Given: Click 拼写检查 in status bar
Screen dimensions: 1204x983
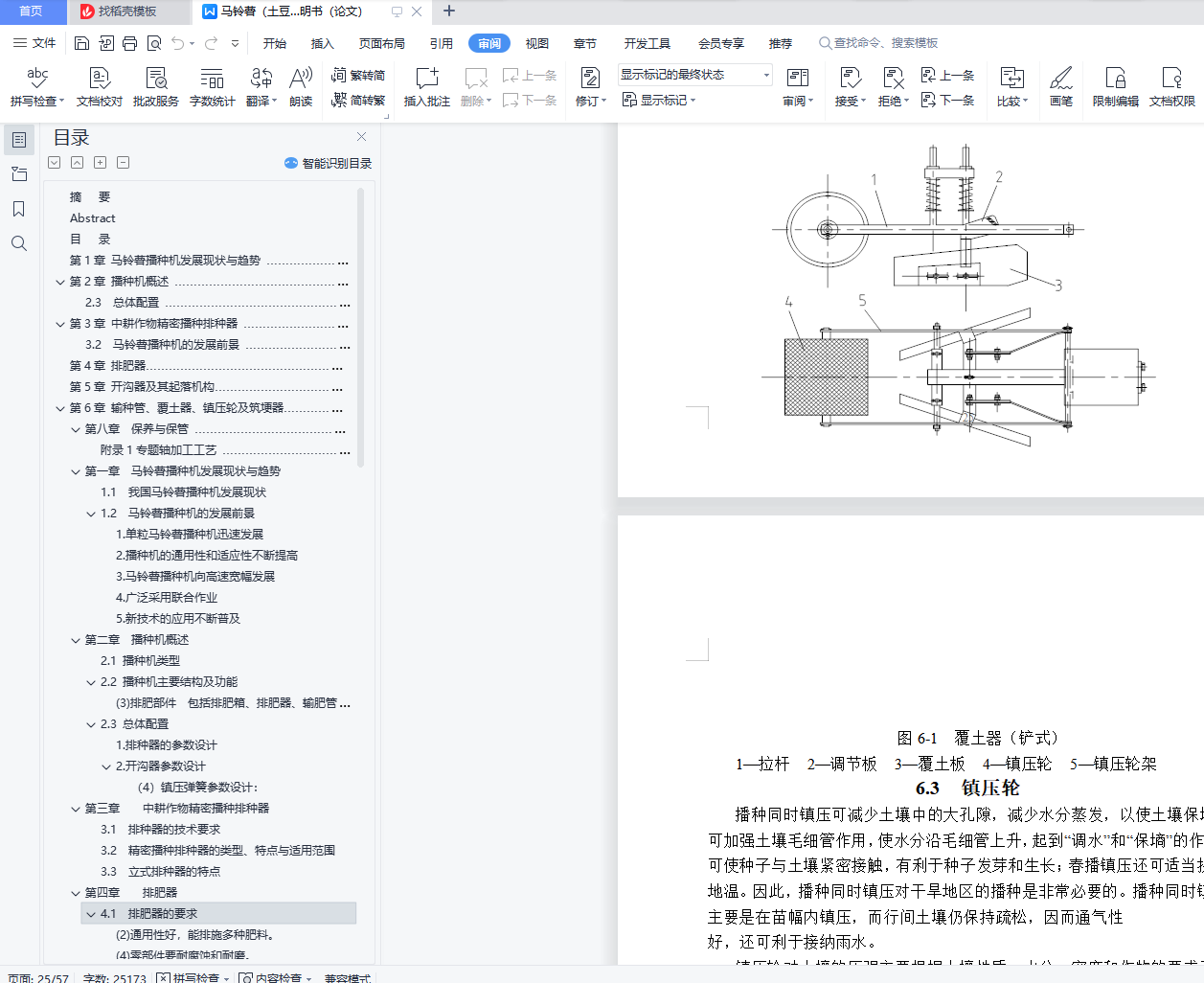Looking at the screenshot, I should 194,977.
